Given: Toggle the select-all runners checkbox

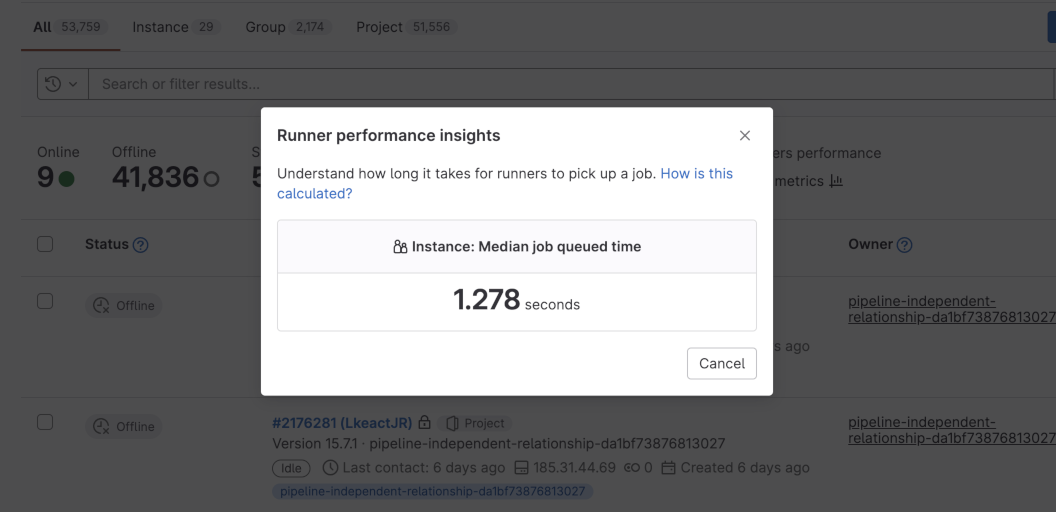Looking at the screenshot, I should pyautogui.click(x=45, y=244).
